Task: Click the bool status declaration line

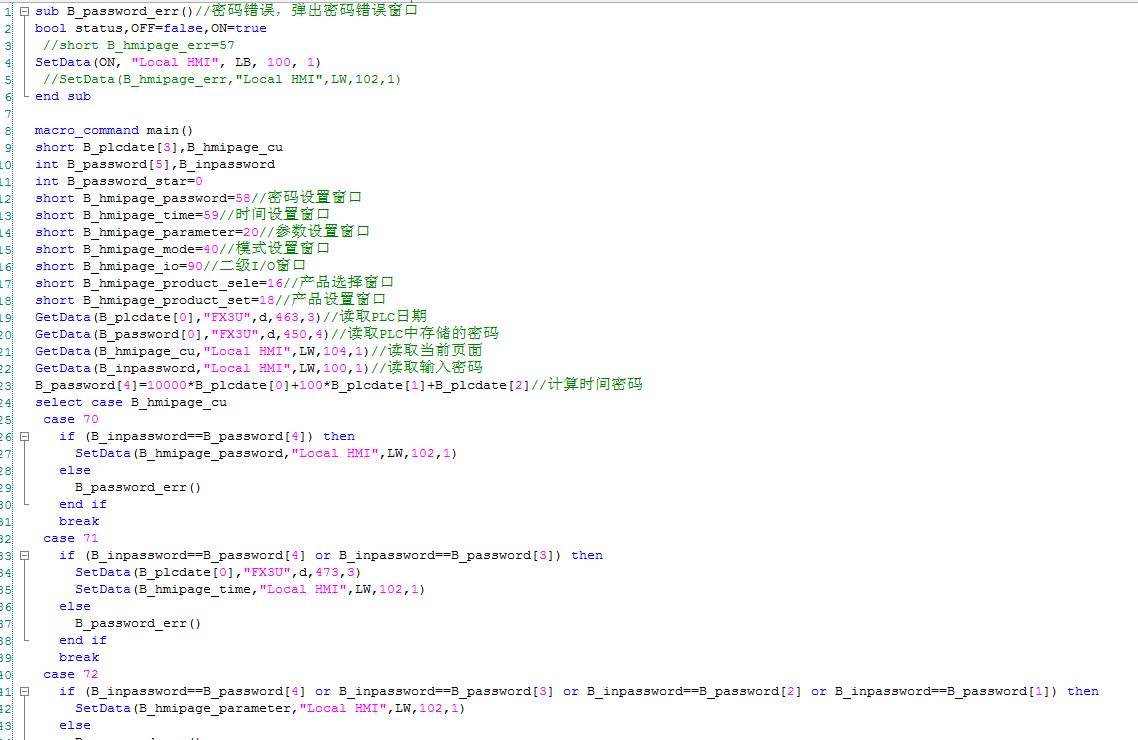Action: 150,28
